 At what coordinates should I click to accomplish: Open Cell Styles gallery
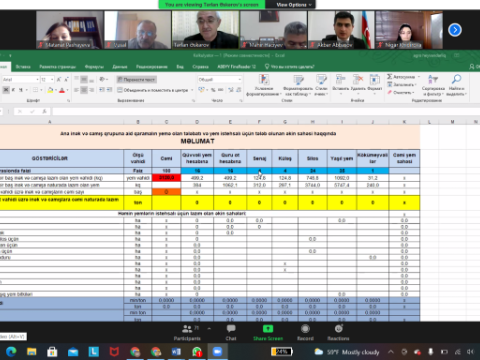point(321,85)
